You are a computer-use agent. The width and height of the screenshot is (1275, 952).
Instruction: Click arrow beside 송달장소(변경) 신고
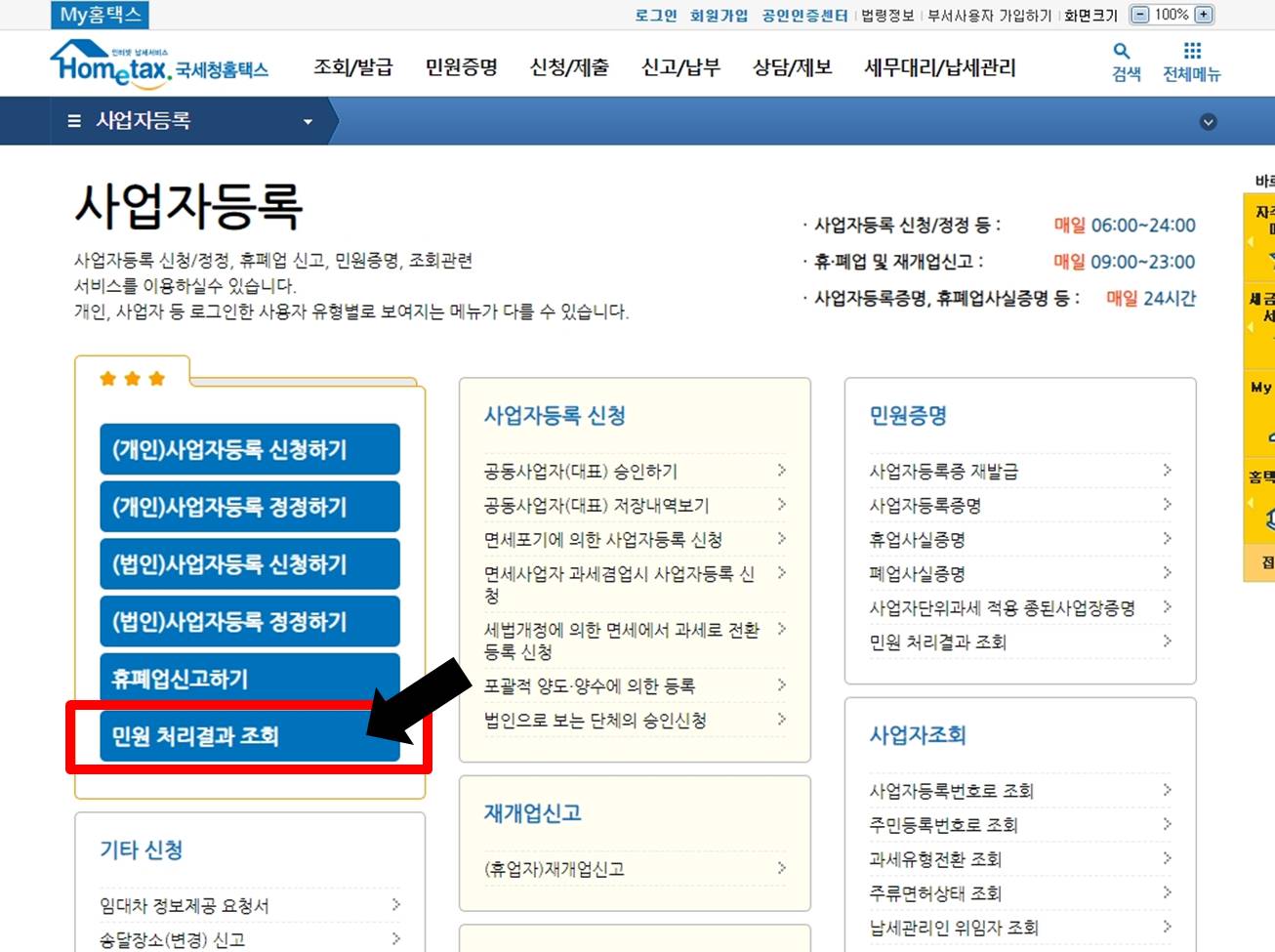tap(396, 939)
